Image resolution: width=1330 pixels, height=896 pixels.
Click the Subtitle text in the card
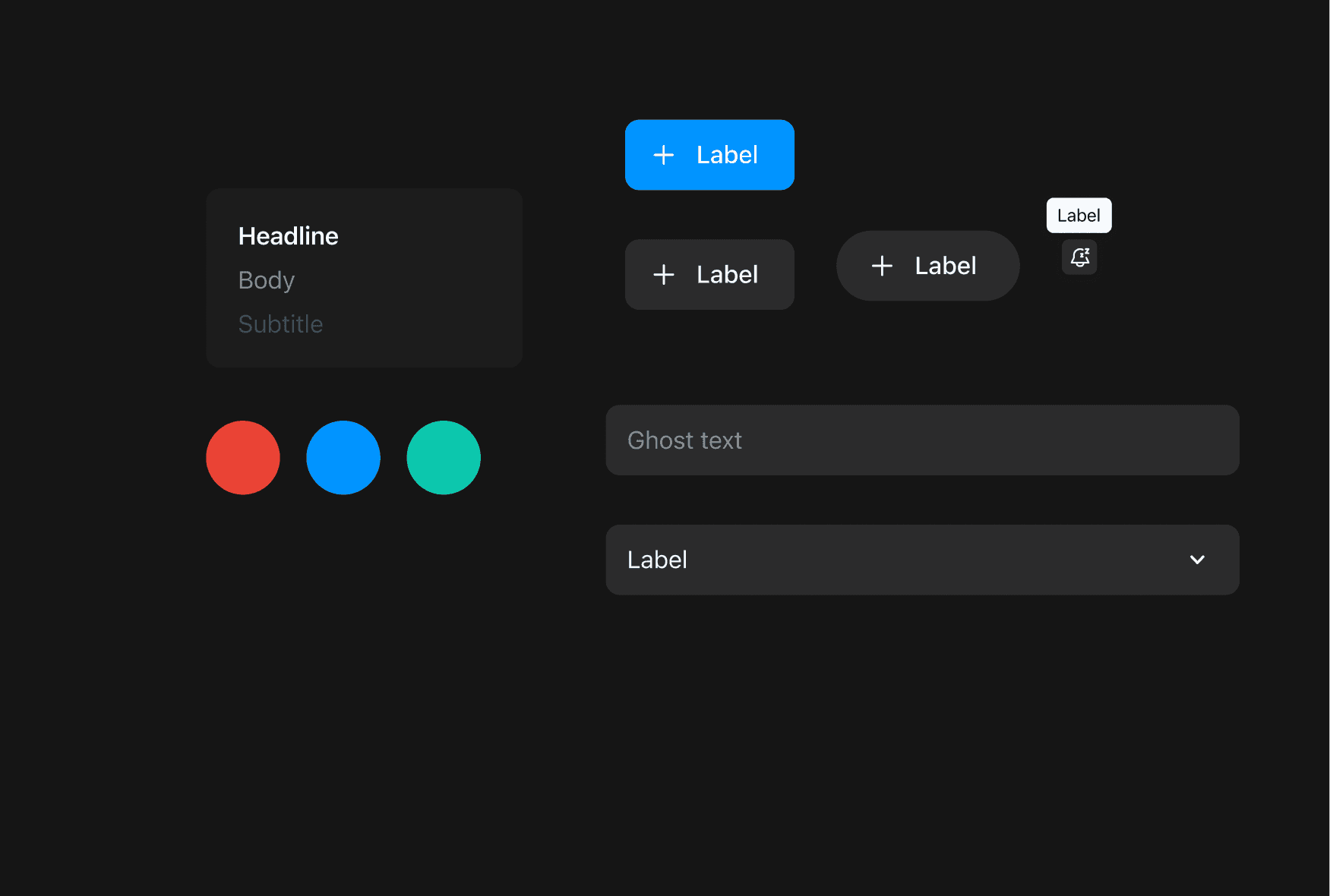point(281,324)
